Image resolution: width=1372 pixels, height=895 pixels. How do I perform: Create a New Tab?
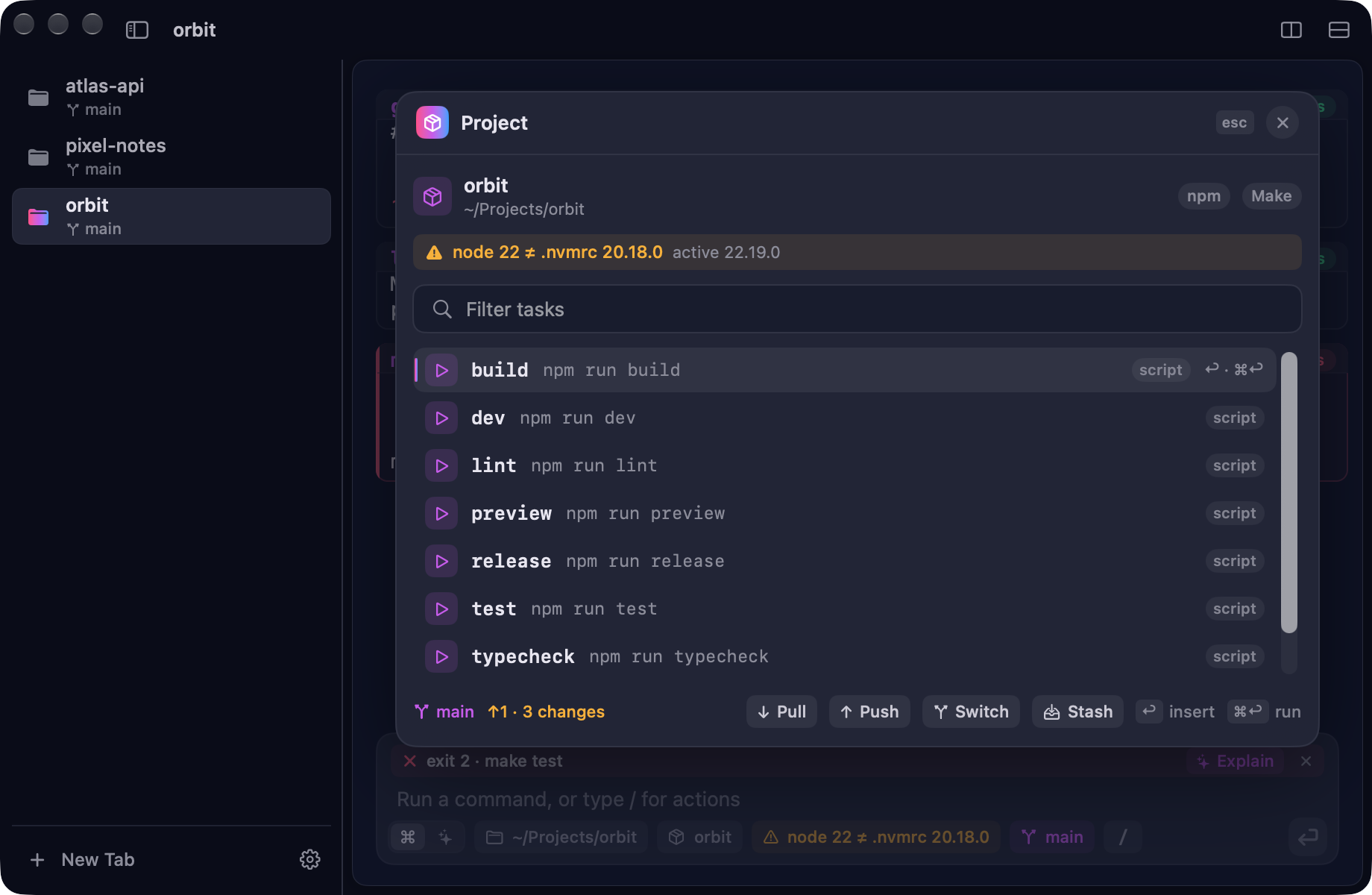point(82,859)
